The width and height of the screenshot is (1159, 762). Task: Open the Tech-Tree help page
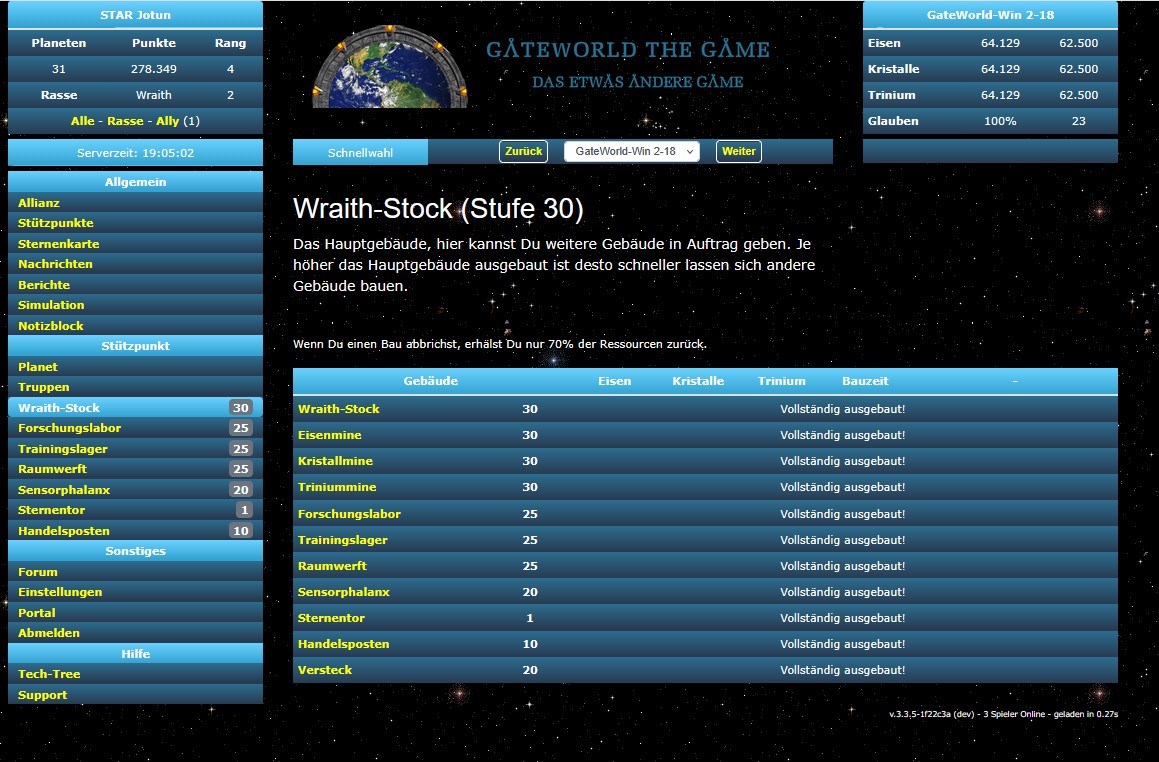click(x=49, y=674)
